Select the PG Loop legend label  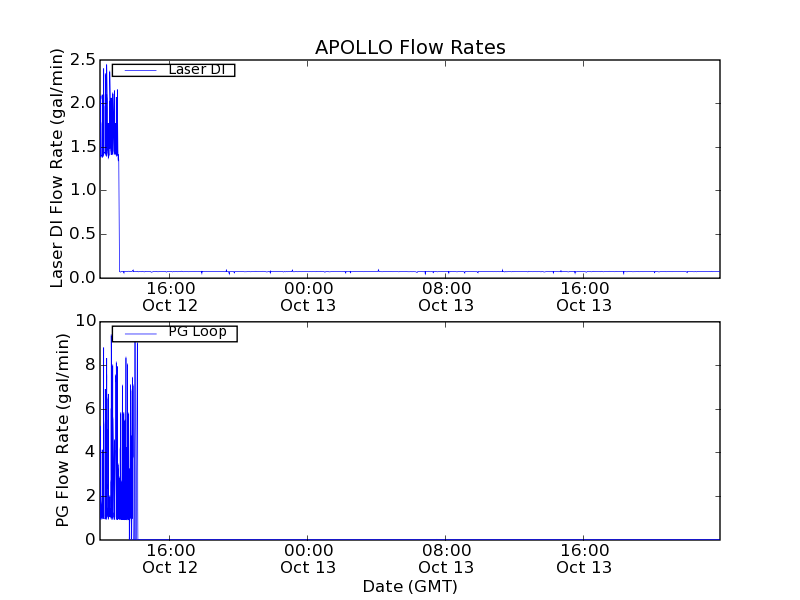(197, 332)
